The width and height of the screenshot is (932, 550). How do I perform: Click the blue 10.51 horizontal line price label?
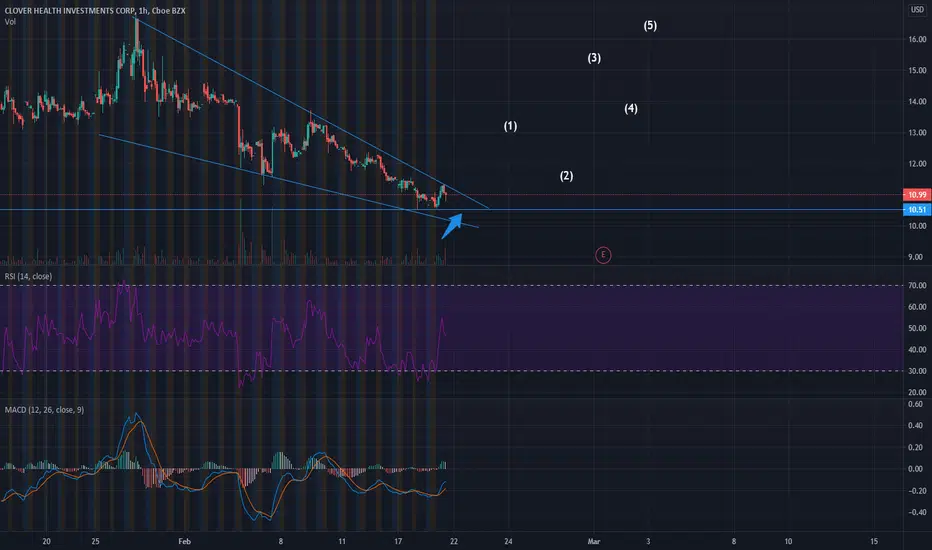(917, 209)
